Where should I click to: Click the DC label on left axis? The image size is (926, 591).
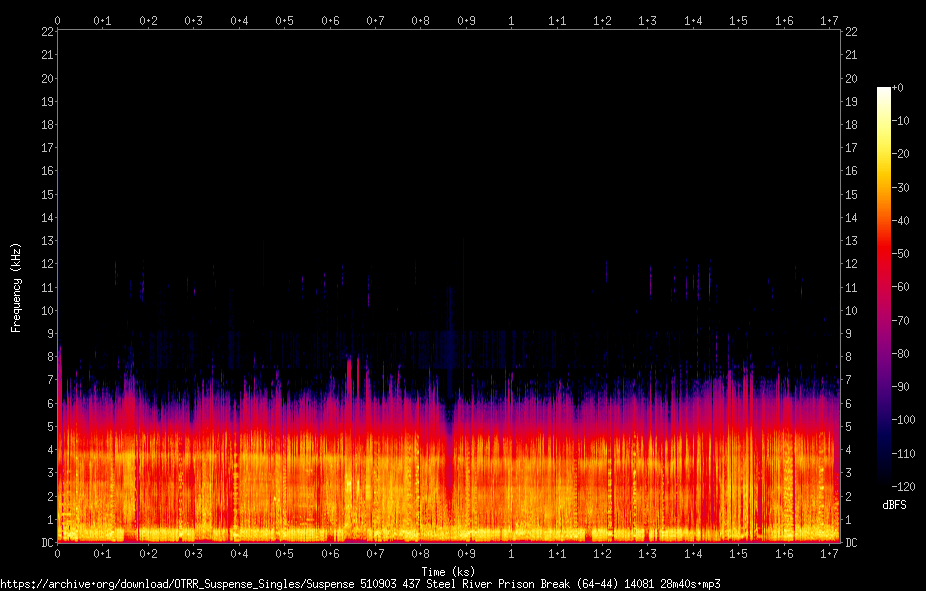47,543
